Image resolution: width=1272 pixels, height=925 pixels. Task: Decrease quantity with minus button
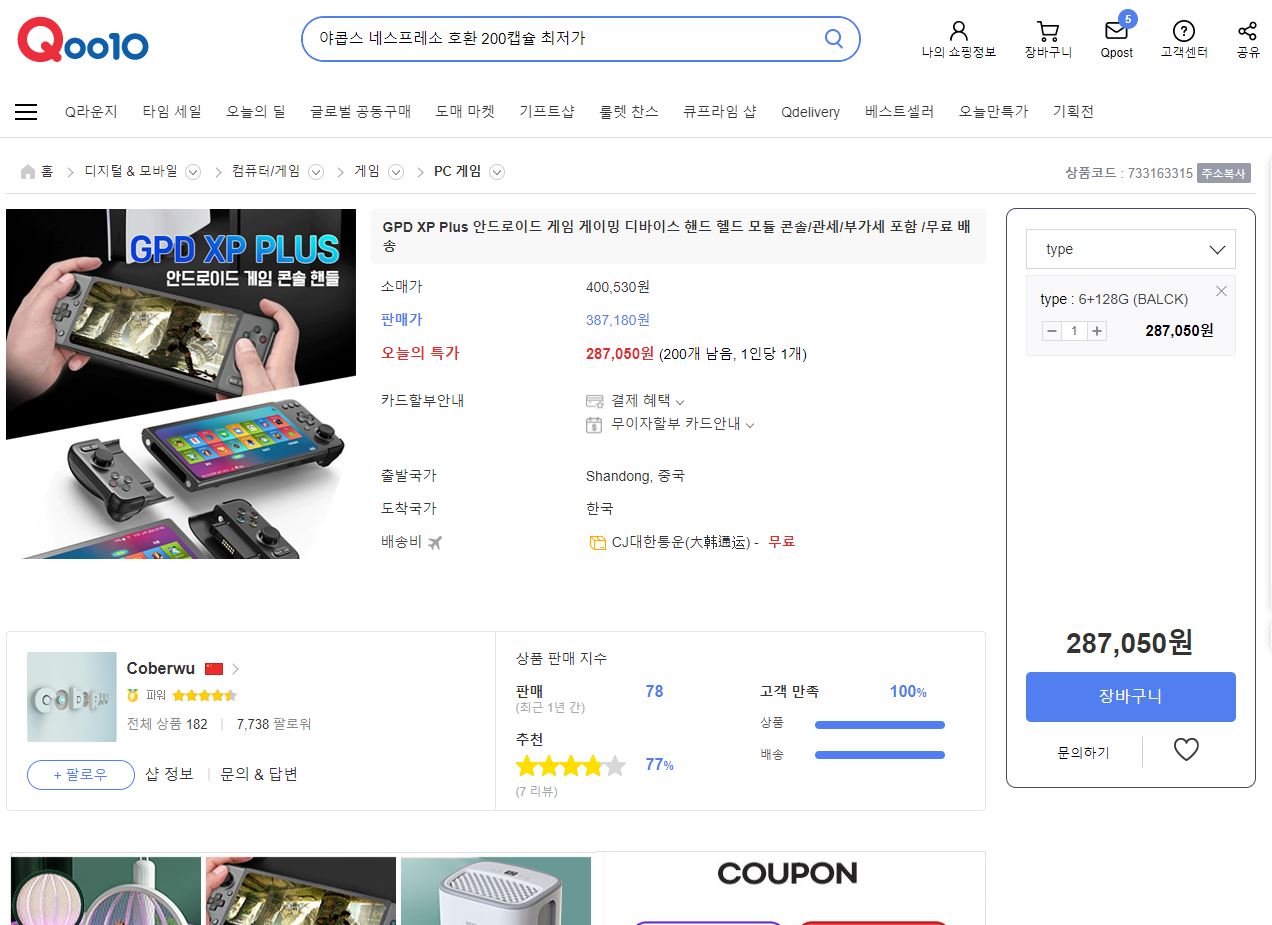[x=1052, y=331]
